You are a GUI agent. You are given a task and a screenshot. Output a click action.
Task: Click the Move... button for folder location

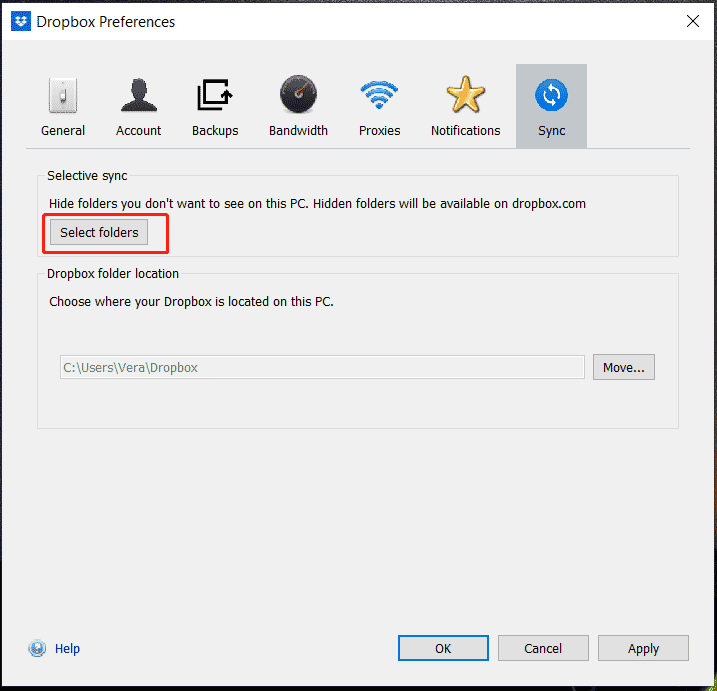coord(623,367)
